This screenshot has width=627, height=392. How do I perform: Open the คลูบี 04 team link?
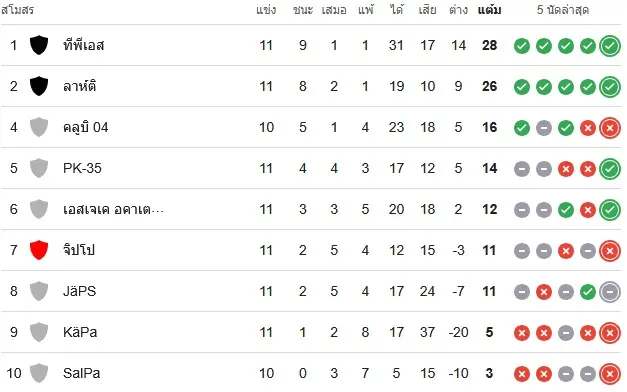(86, 127)
